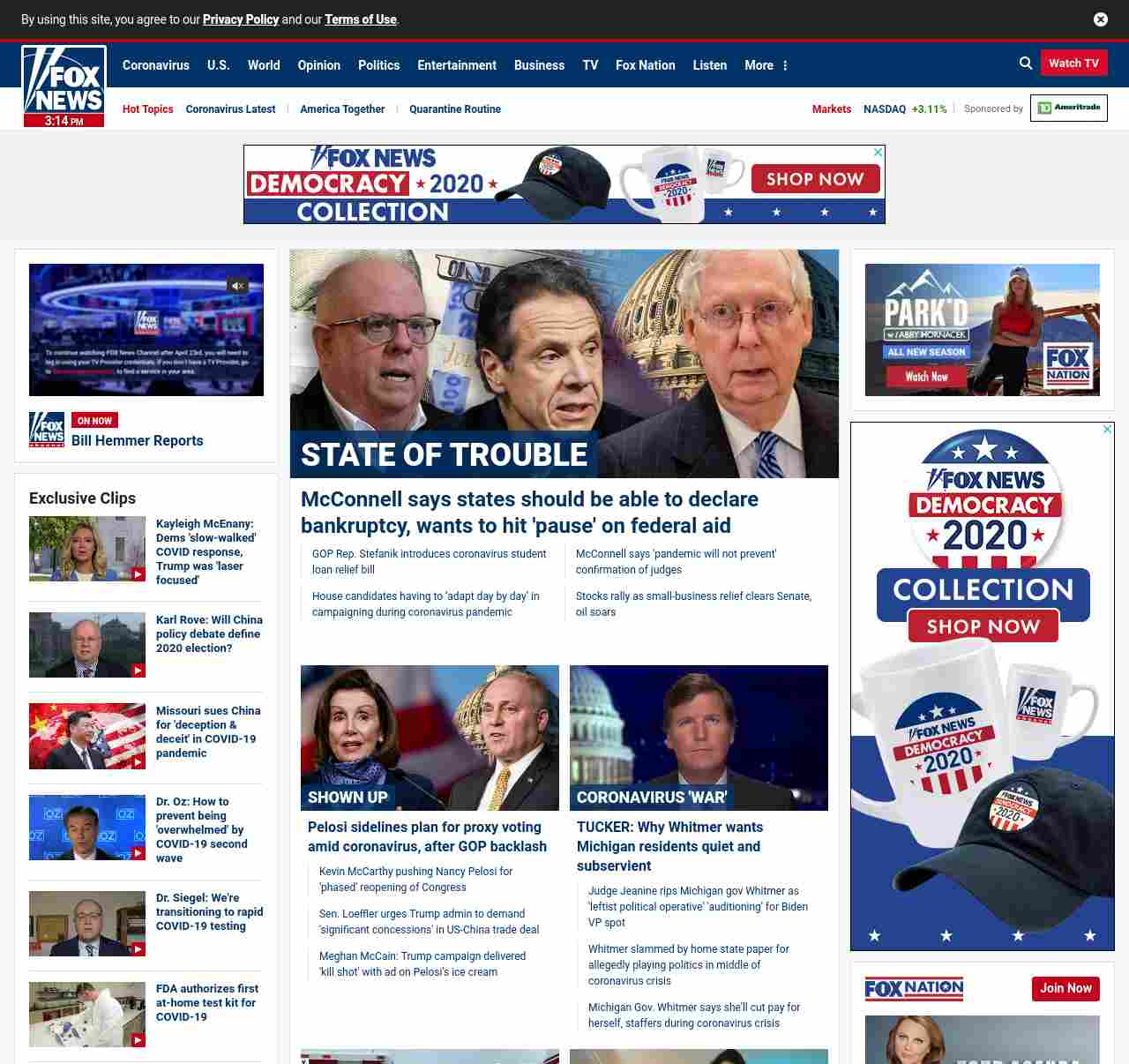The height and width of the screenshot is (1064, 1129).
Task: Play the Karl Rove video clip
Action: 87,645
